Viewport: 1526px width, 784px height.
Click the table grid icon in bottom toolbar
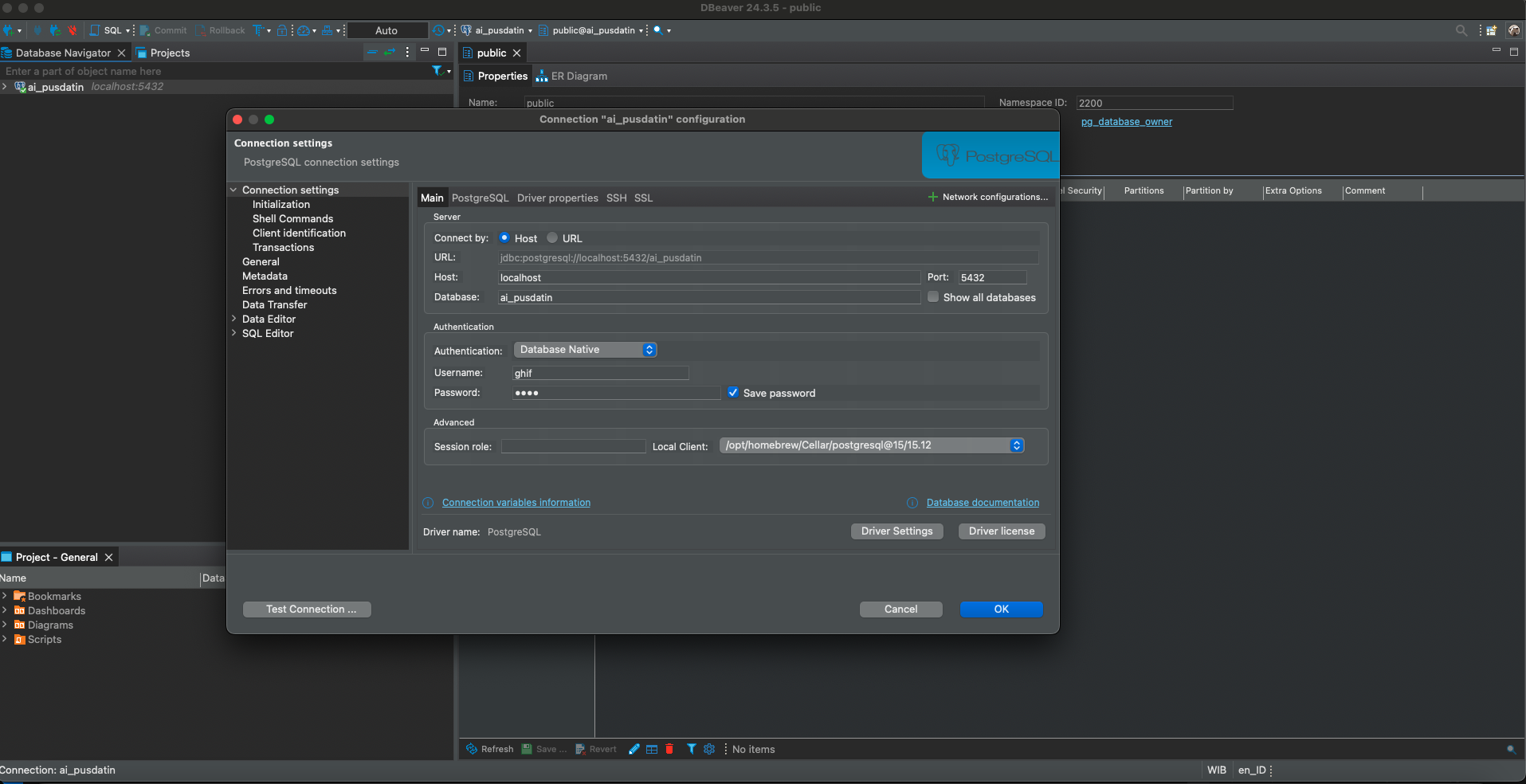point(652,749)
